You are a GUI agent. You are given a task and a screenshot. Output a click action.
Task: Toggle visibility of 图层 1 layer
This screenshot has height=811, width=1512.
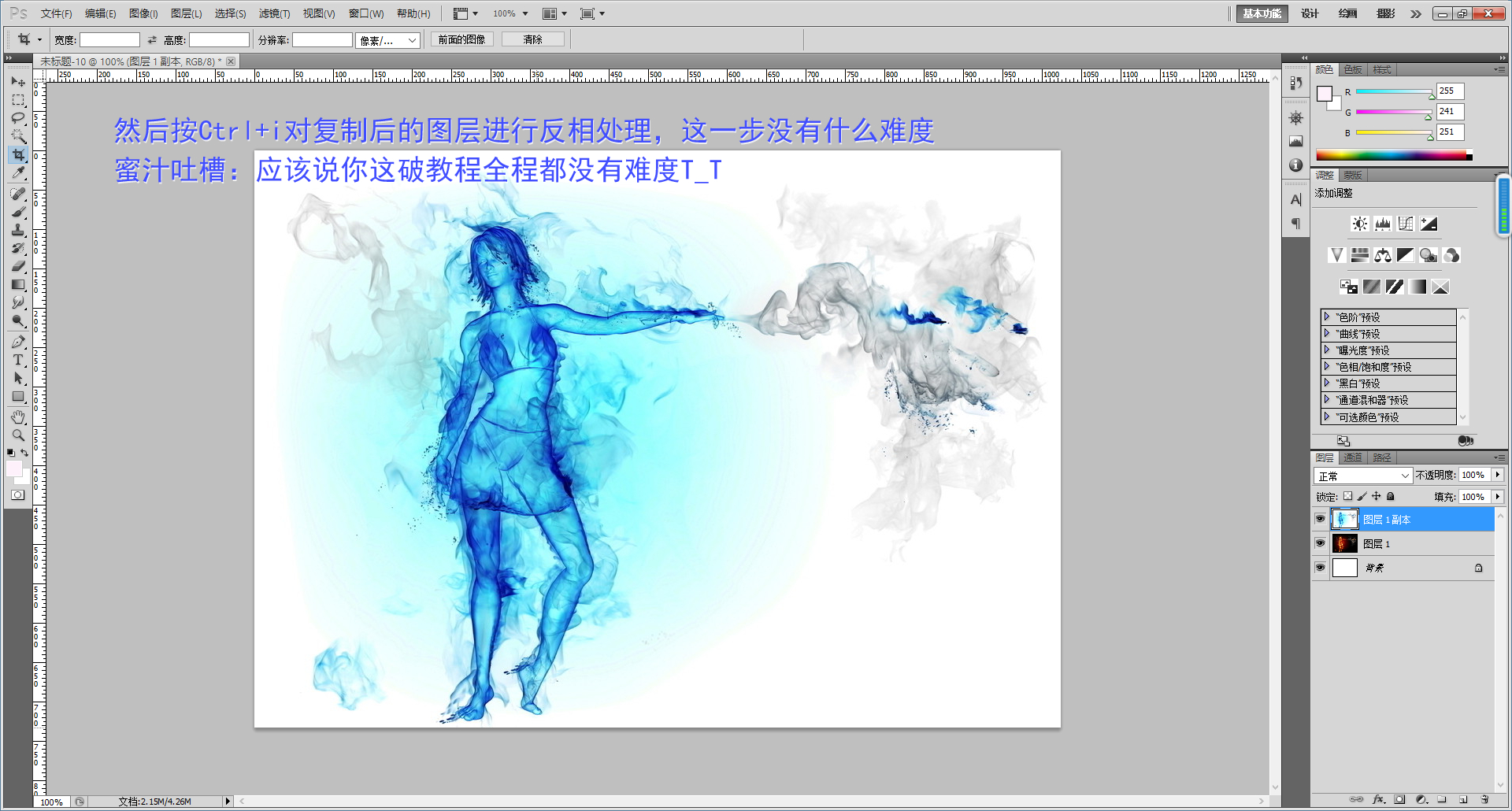click(x=1321, y=543)
